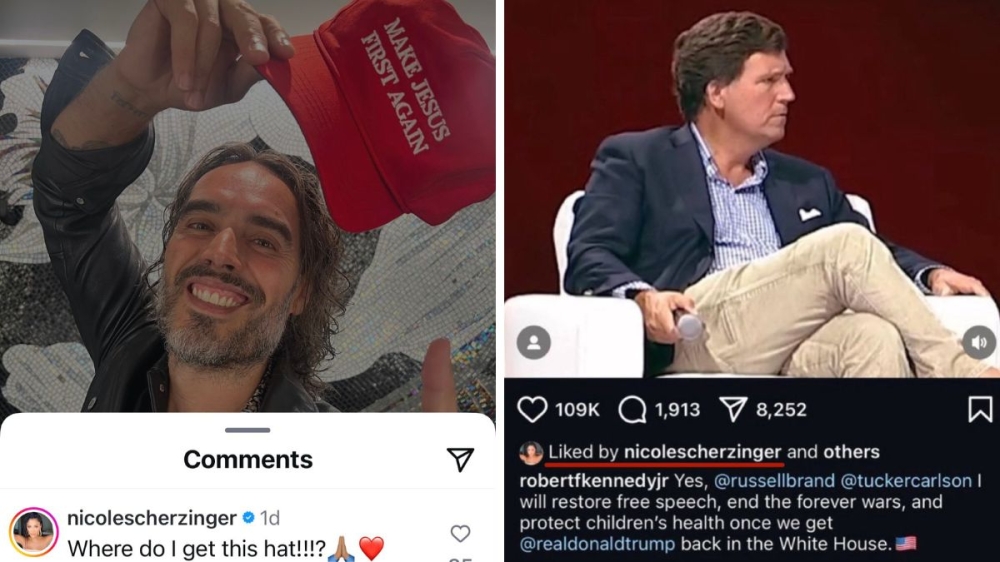The width and height of the screenshot is (1000, 562).
Task: Share post using paper plane beside 8,252
Action: [x=733, y=410]
